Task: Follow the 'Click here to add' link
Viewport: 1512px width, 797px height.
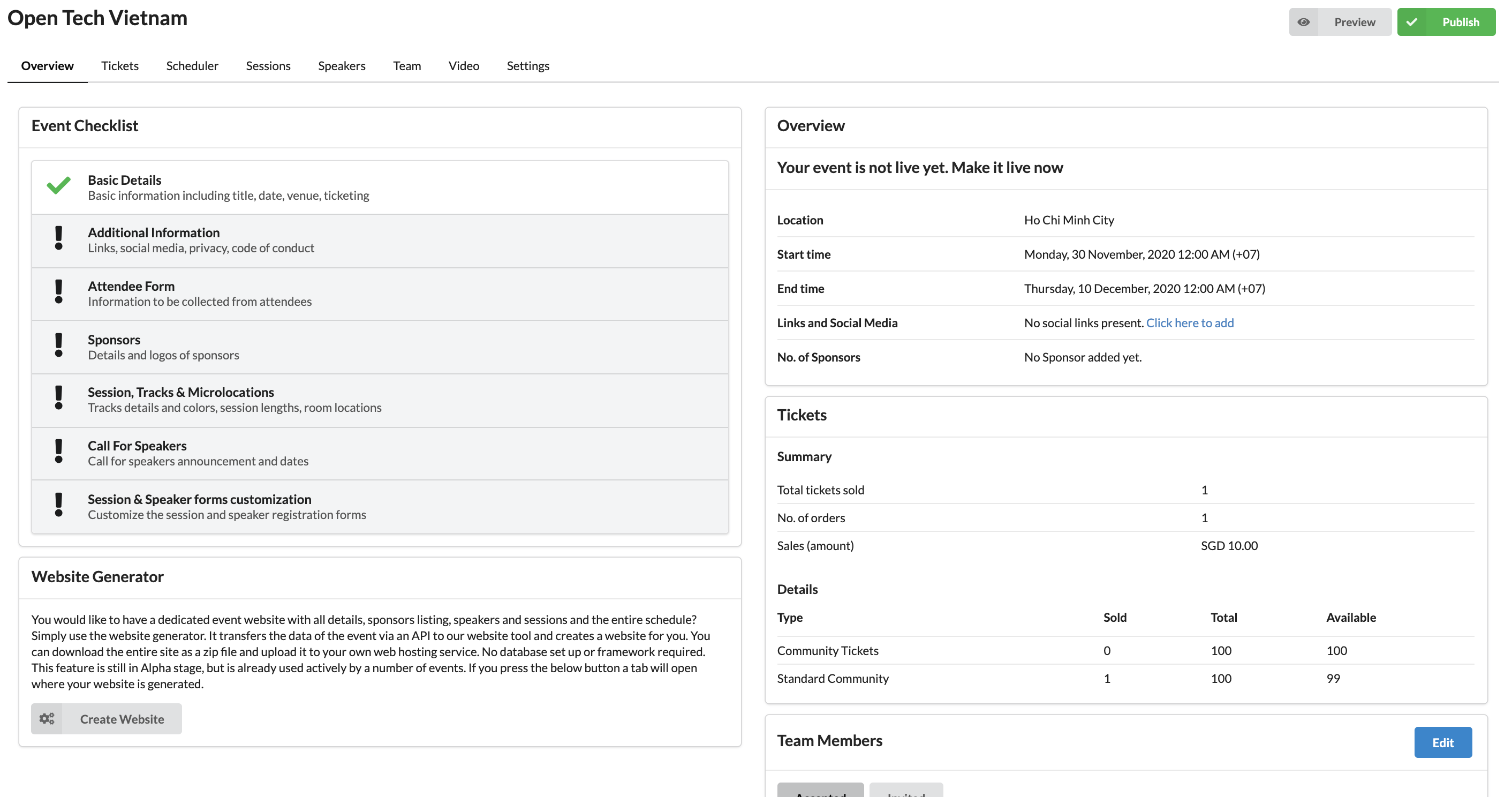Action: tap(1190, 322)
